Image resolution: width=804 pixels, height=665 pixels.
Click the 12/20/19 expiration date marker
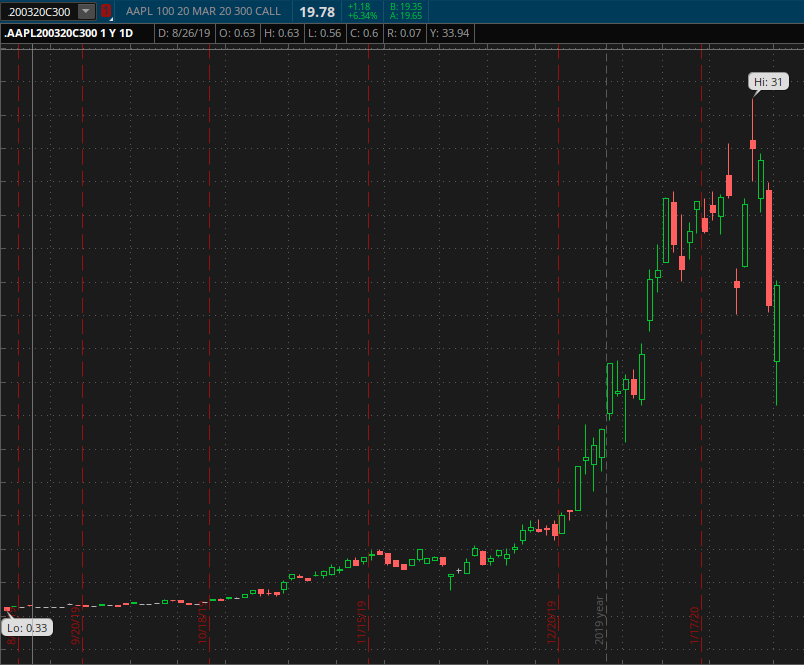(x=552, y=623)
